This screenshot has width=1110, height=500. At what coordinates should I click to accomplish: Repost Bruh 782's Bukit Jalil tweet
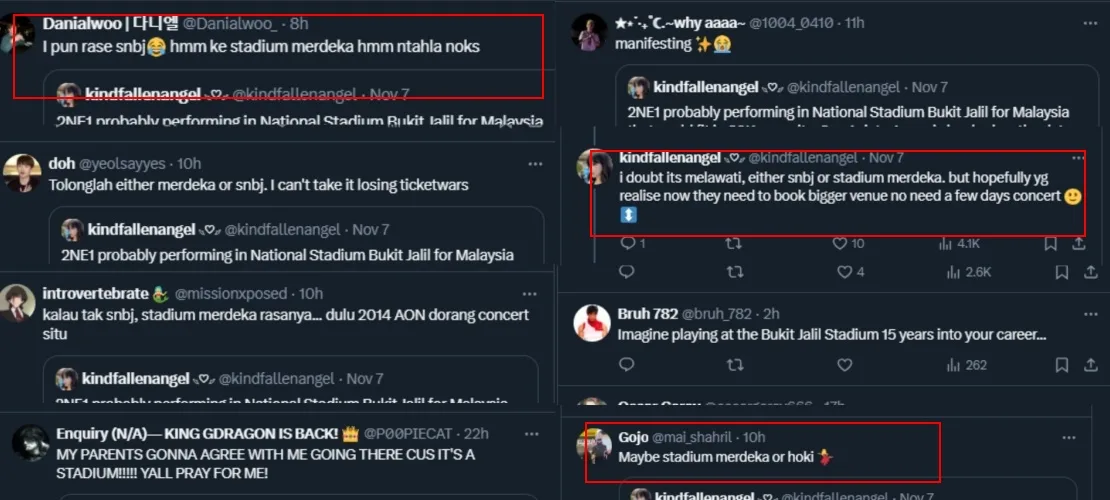click(x=734, y=365)
